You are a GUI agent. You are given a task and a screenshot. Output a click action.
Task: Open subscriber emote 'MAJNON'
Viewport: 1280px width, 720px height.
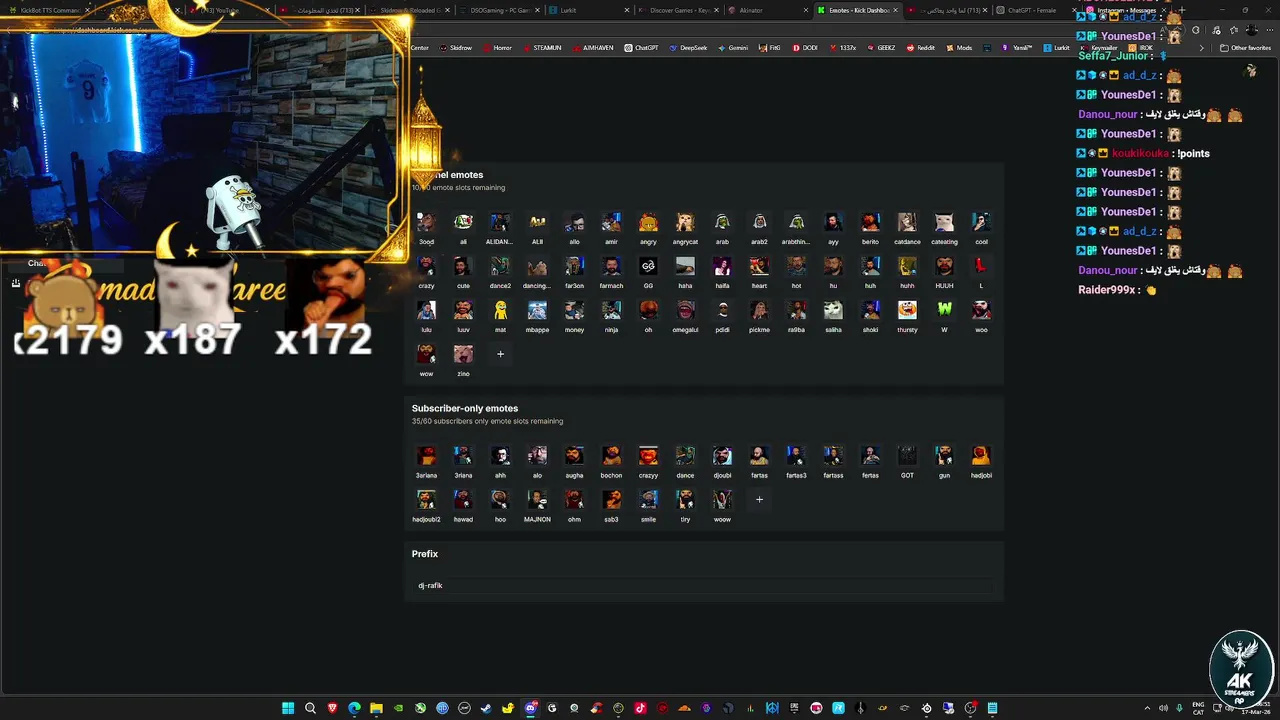[x=537, y=500]
